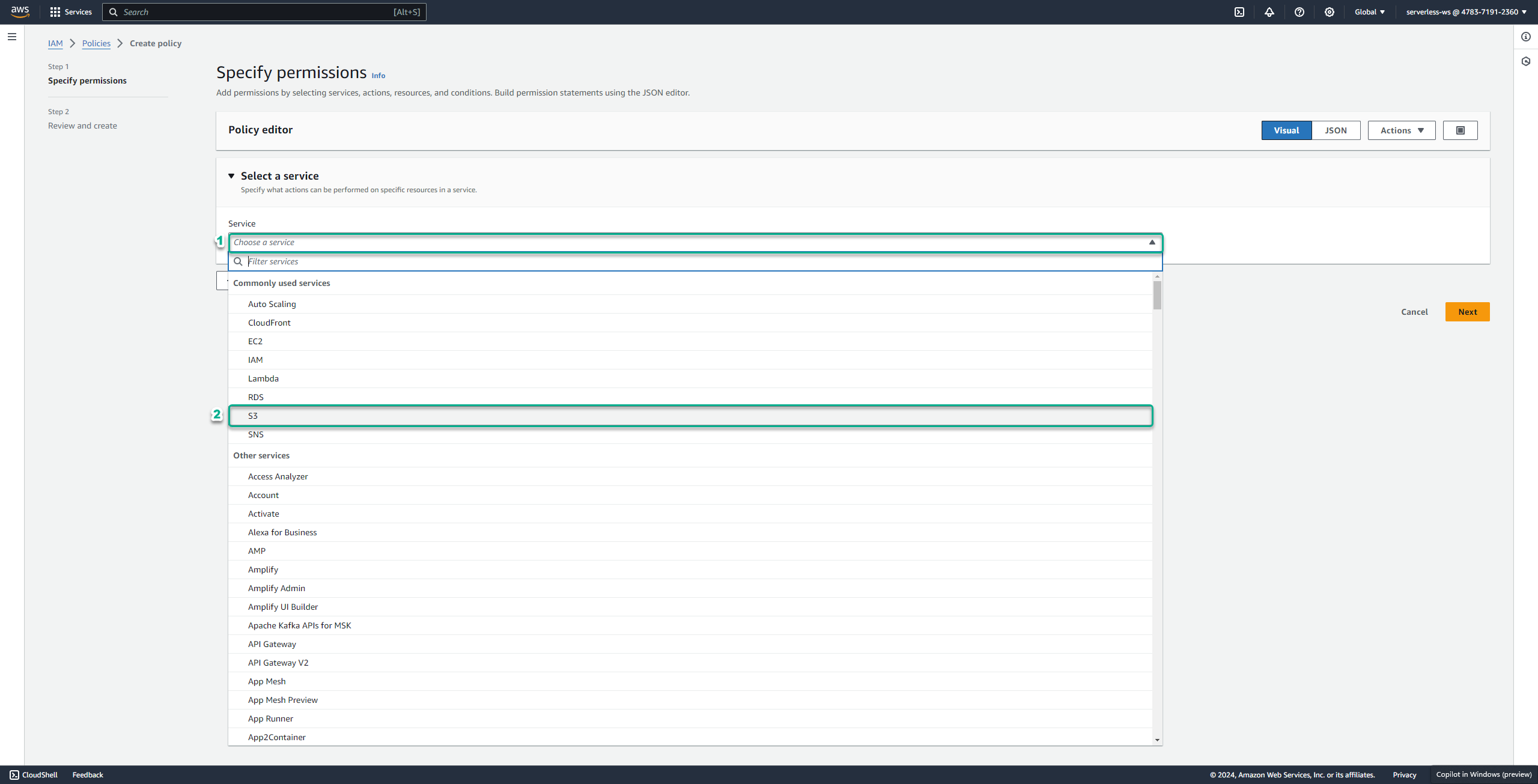The image size is (1538, 784).
Task: Open the serverless-ws account menu
Action: (1467, 12)
